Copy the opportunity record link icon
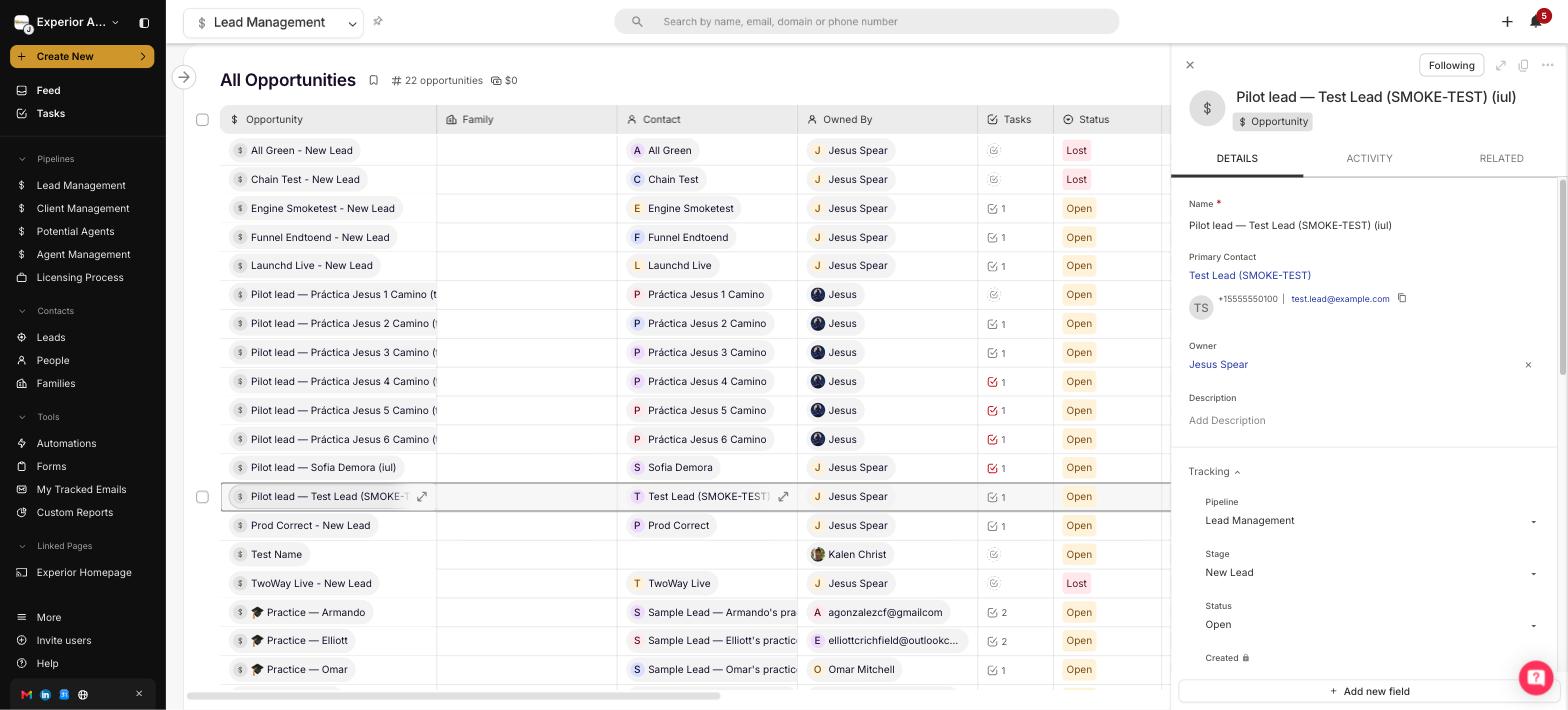Image resolution: width=1568 pixels, height=710 pixels. pos(1523,65)
